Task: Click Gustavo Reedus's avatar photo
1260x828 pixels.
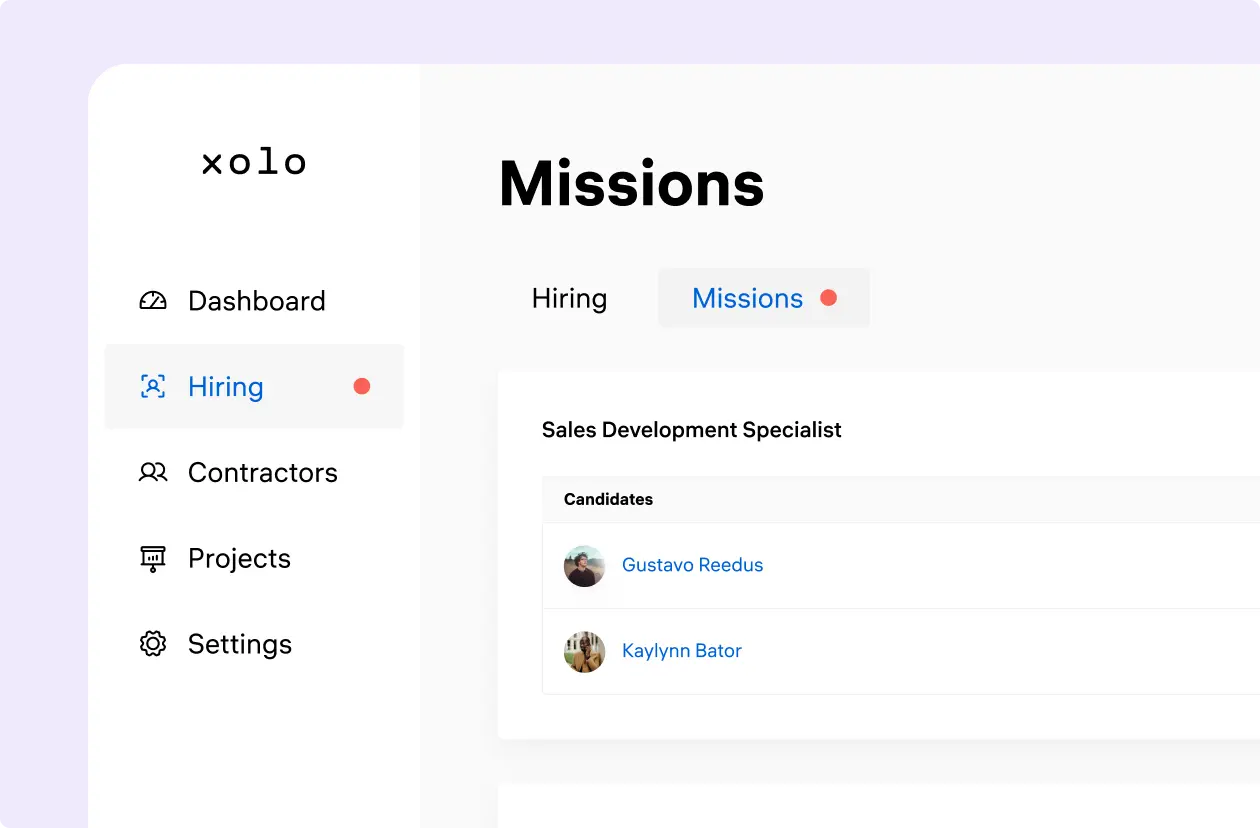Action: 584,565
